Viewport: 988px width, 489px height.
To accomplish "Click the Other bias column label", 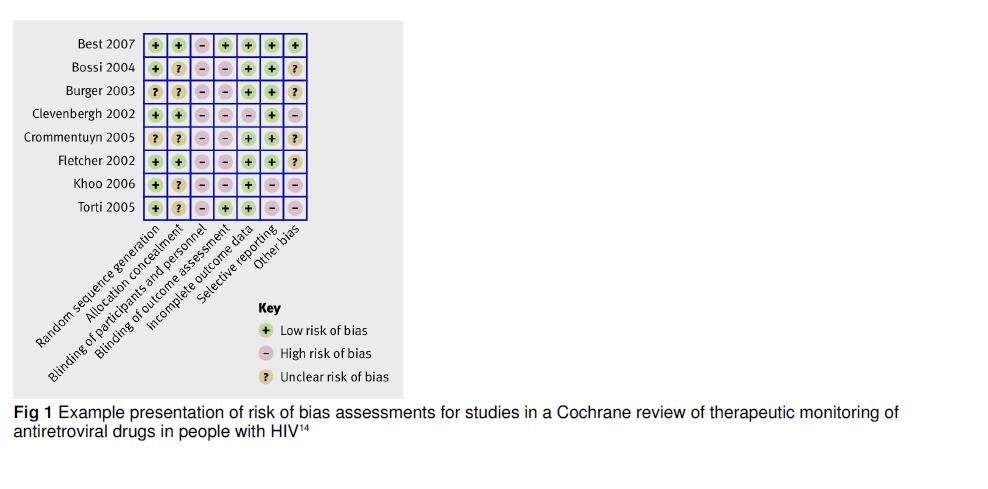I will coord(276,248).
